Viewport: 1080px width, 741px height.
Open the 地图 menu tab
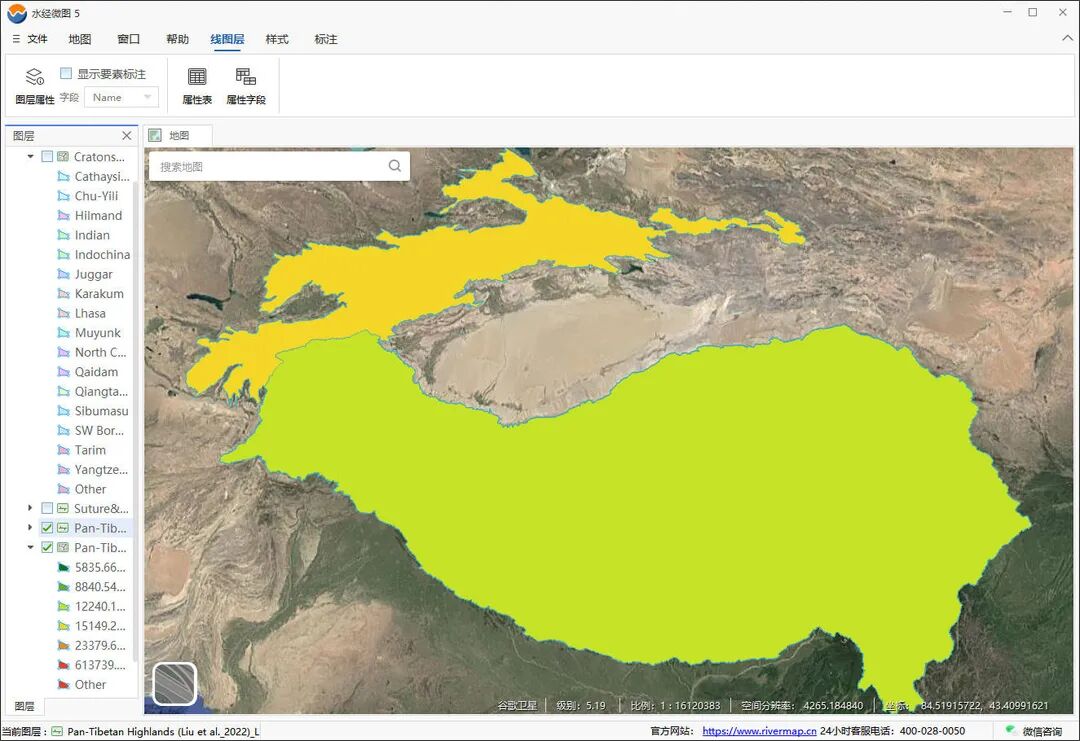pos(80,39)
